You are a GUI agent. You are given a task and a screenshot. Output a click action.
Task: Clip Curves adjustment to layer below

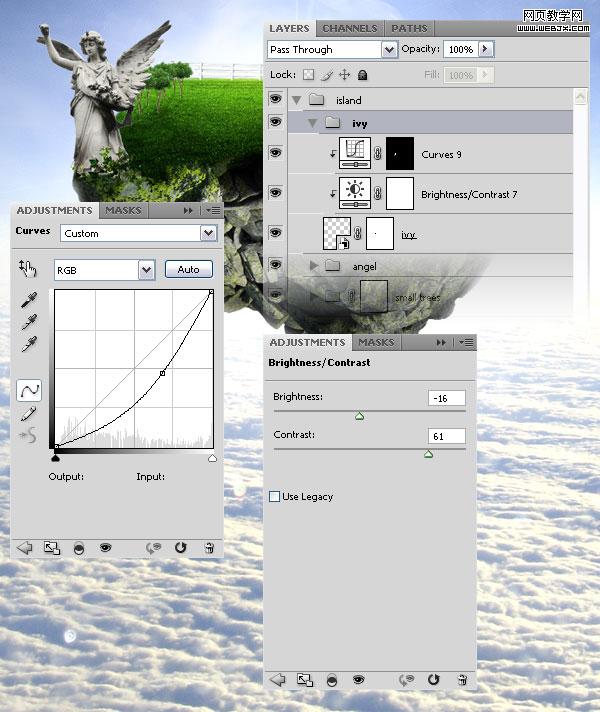point(79,549)
